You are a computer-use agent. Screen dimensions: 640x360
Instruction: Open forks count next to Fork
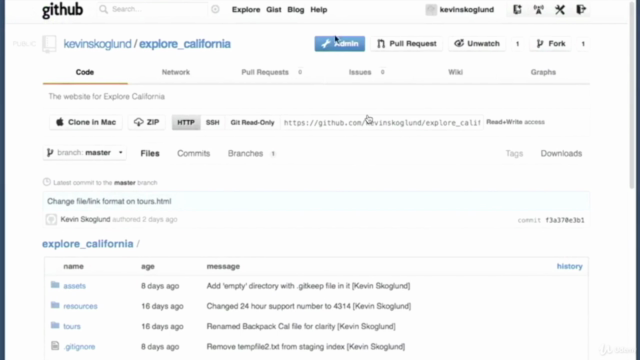583,44
